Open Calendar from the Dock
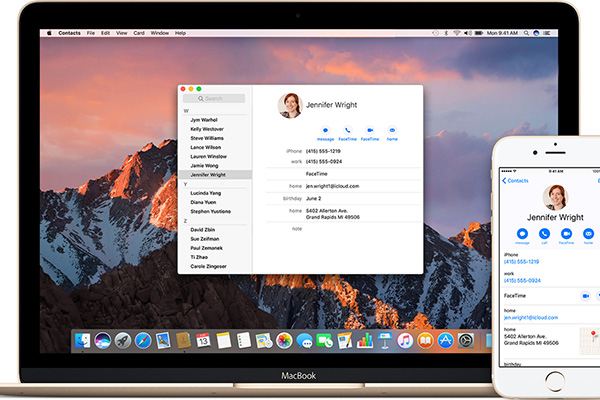Image resolution: width=600 pixels, height=400 pixels. tap(203, 341)
